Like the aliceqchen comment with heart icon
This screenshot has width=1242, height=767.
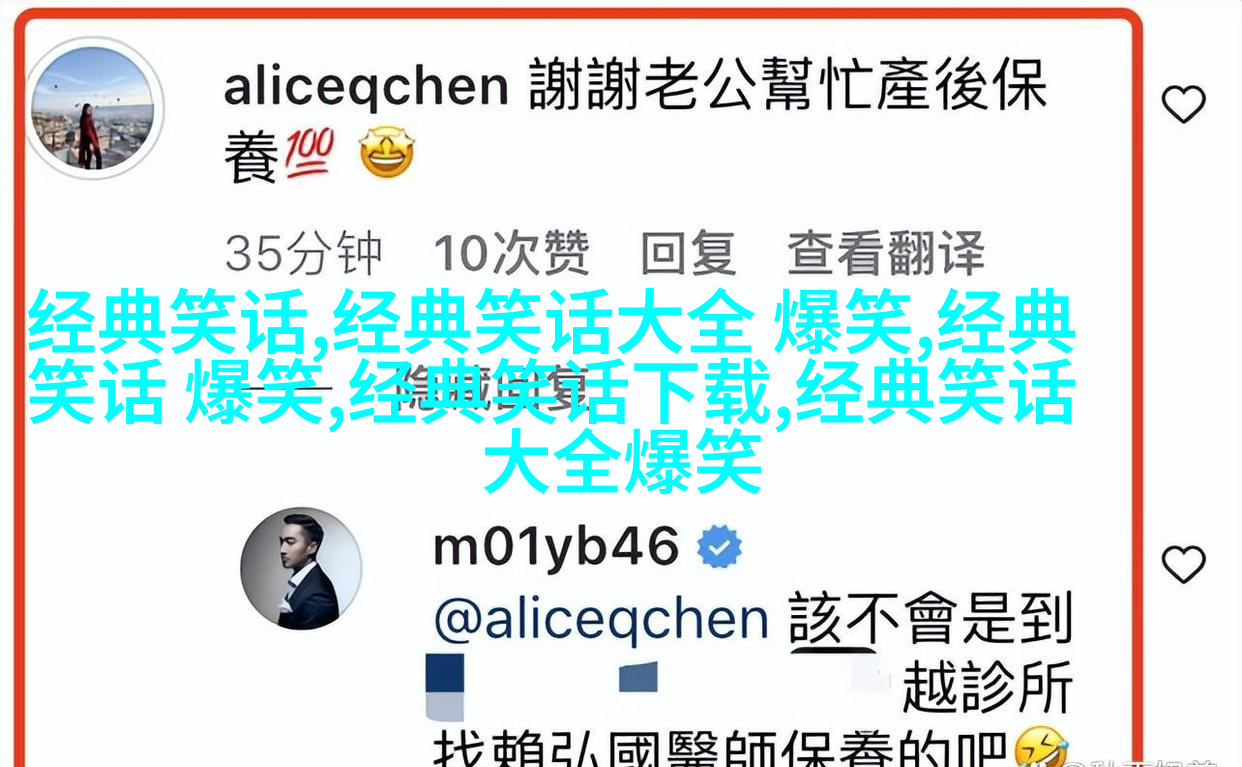point(1183,104)
